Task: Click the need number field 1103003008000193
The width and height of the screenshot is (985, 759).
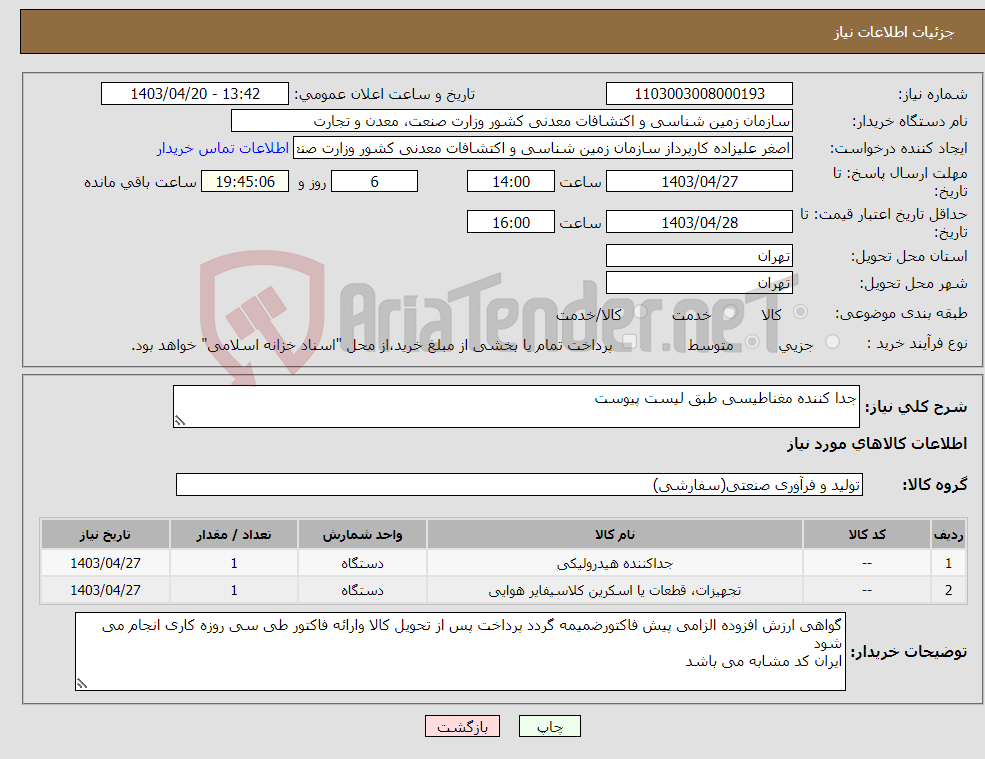Action: pyautogui.click(x=699, y=94)
